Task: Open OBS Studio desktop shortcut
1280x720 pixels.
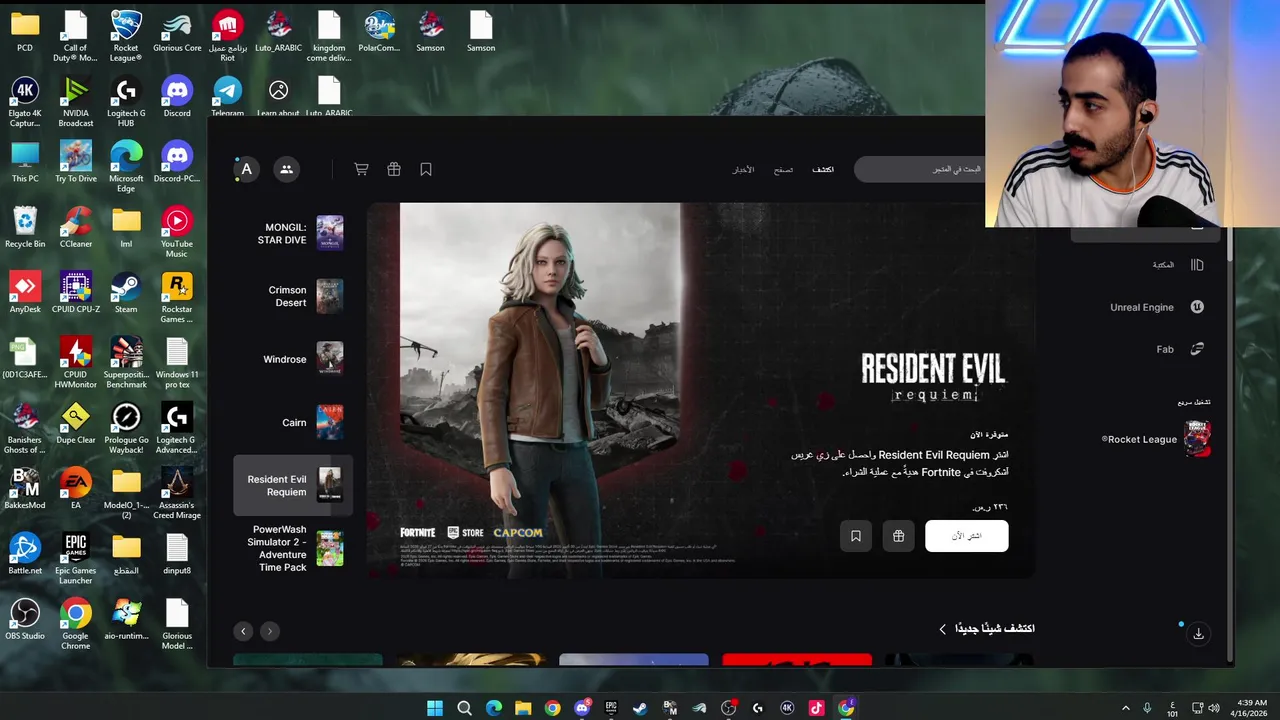Action: point(25,620)
